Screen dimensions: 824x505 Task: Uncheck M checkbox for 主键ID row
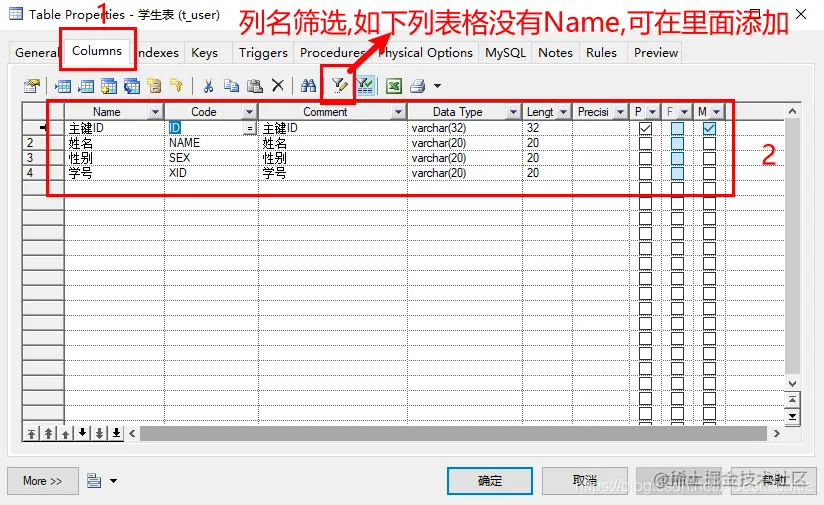pos(709,128)
